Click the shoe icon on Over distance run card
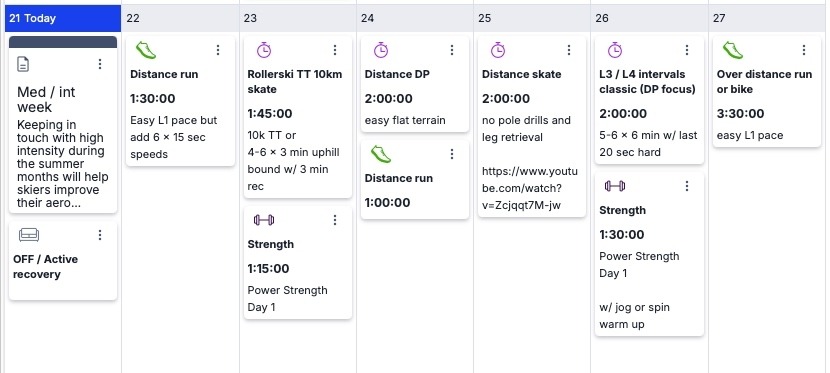This screenshot has width=830, height=373. 733,50
